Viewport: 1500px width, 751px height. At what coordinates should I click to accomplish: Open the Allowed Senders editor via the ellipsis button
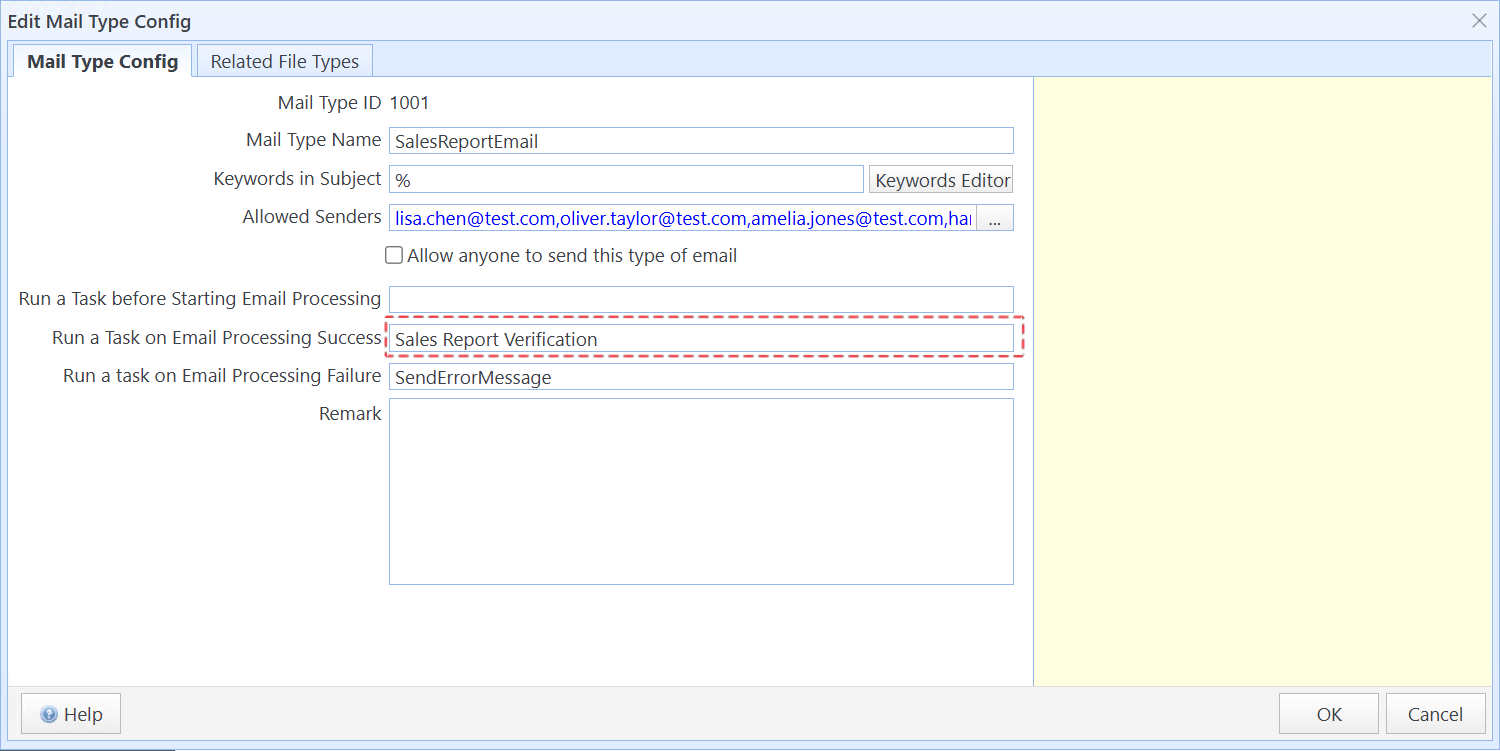coord(995,217)
